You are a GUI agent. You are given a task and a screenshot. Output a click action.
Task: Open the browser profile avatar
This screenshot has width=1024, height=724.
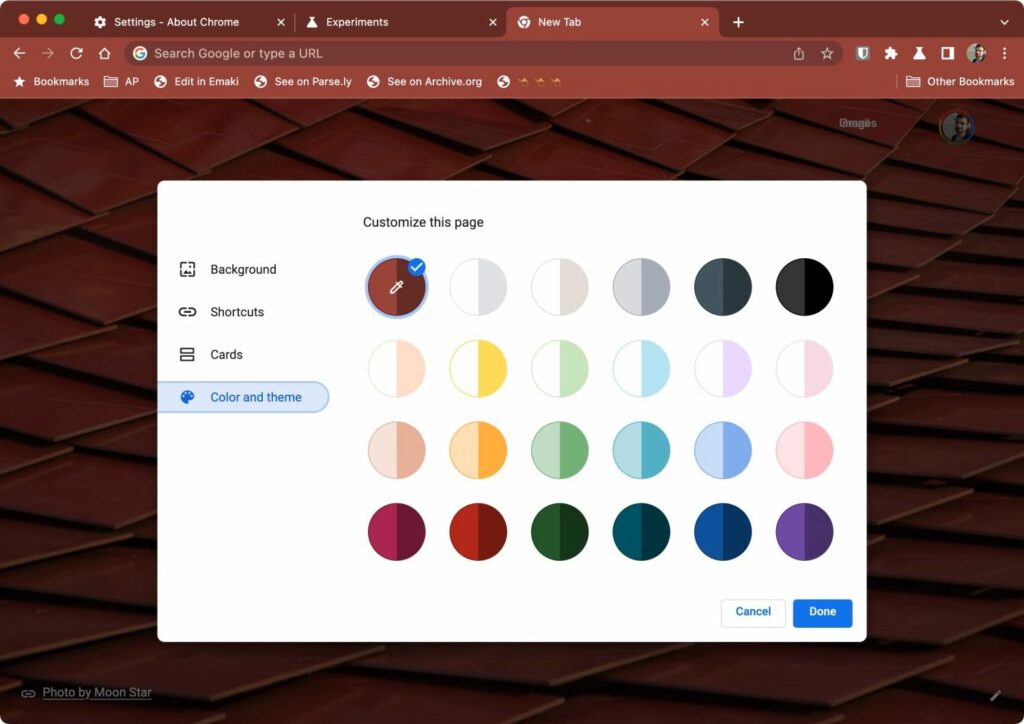[x=975, y=53]
